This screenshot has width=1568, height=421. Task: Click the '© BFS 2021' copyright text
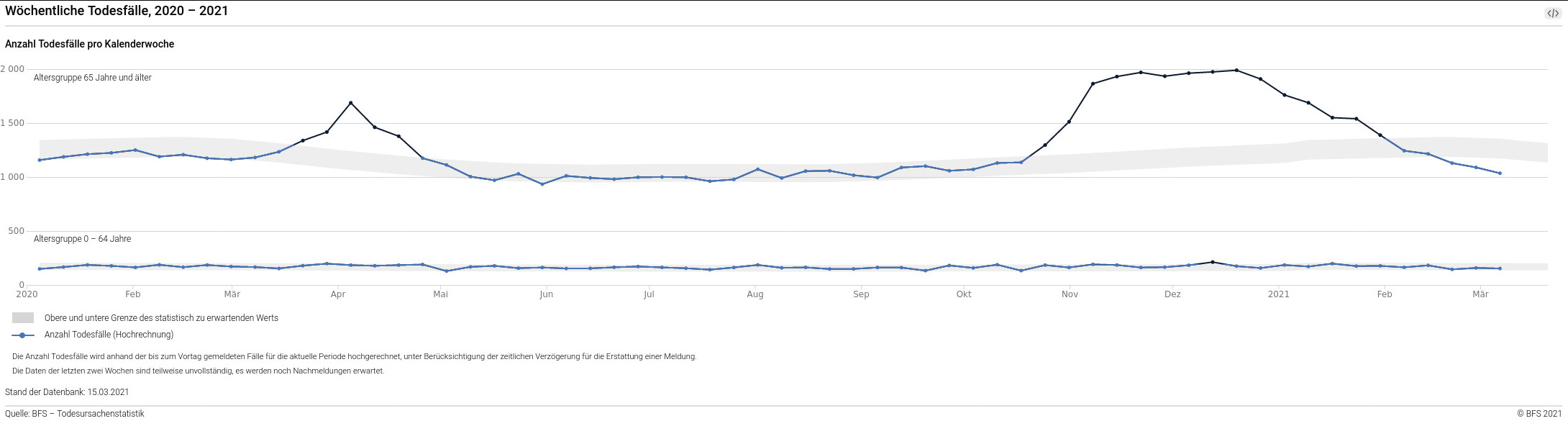1539,414
